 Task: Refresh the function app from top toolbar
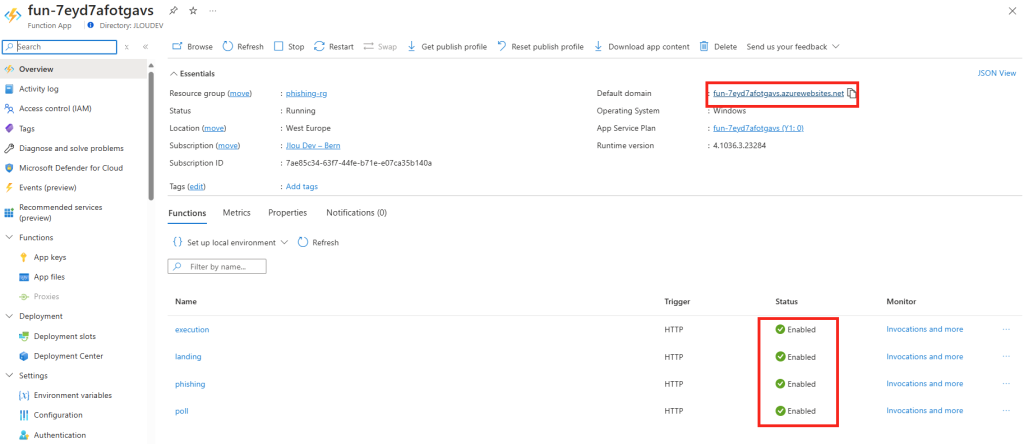[x=243, y=46]
